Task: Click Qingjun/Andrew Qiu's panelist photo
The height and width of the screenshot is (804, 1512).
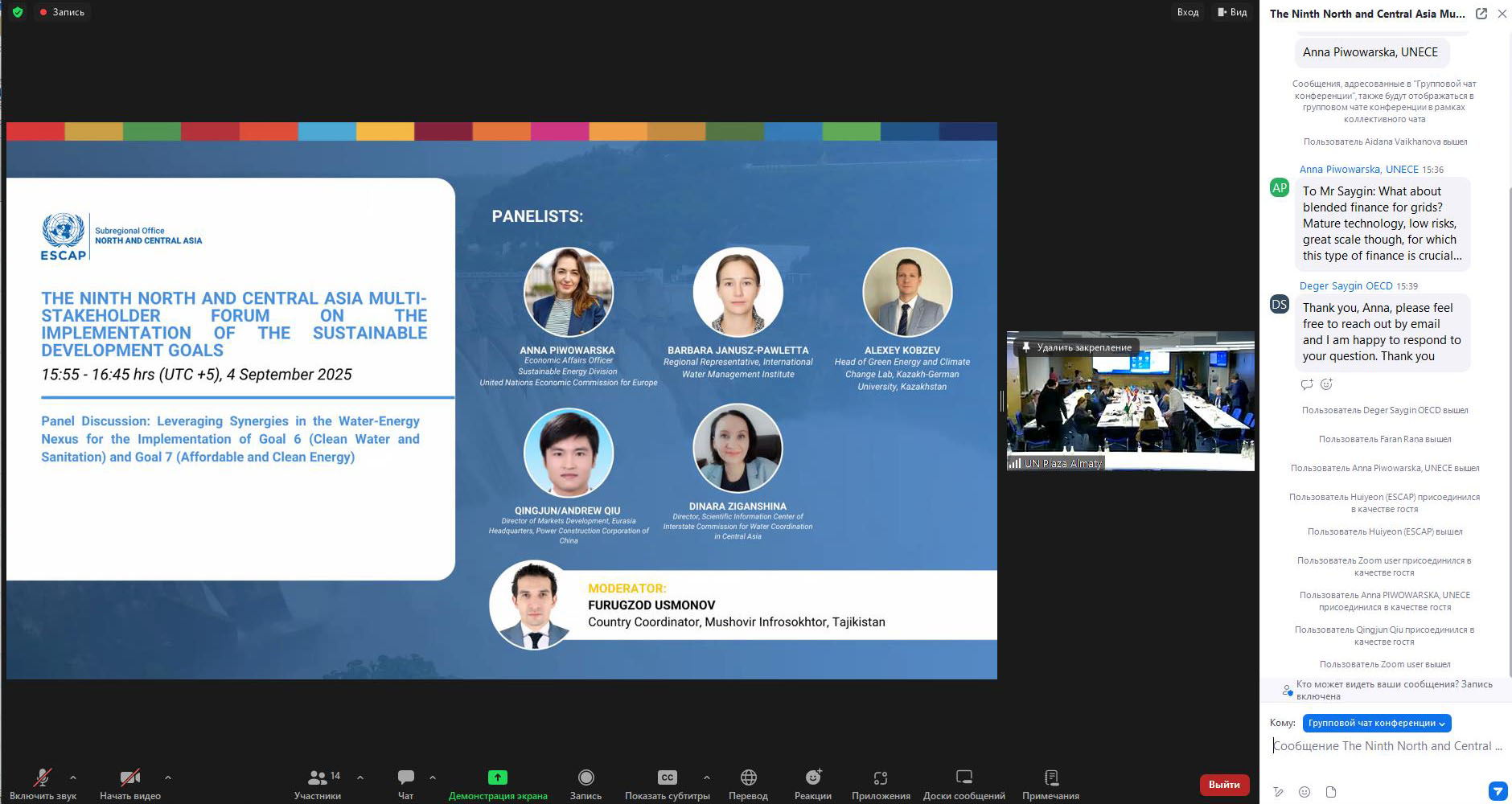Action: 568,453
